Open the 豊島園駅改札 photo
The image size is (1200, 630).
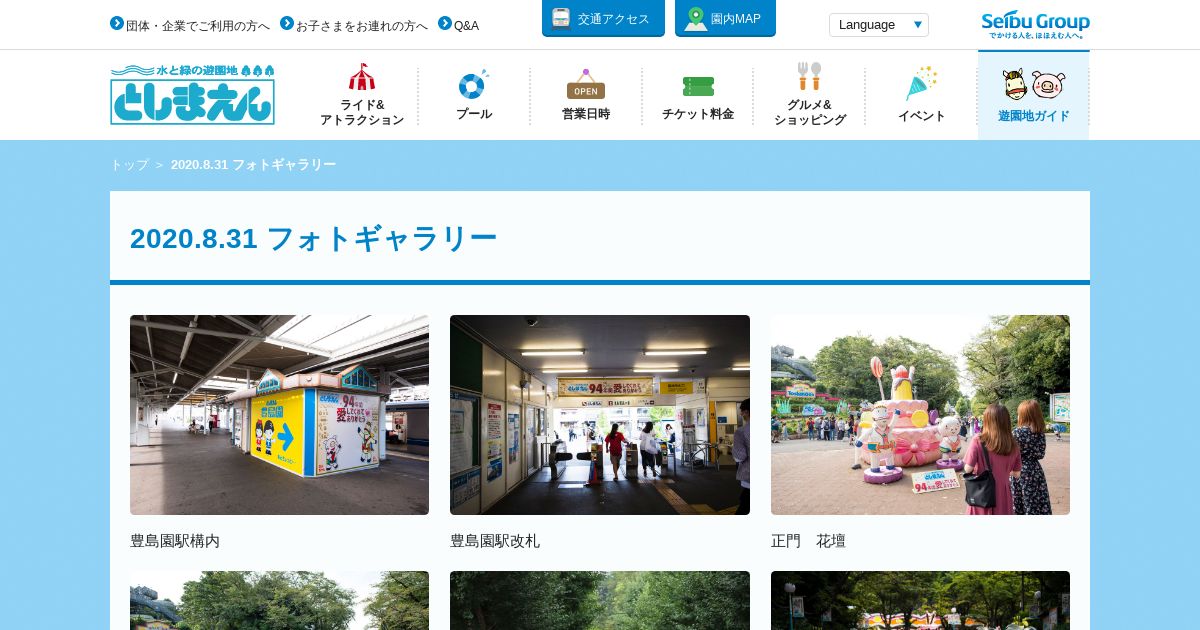[600, 415]
